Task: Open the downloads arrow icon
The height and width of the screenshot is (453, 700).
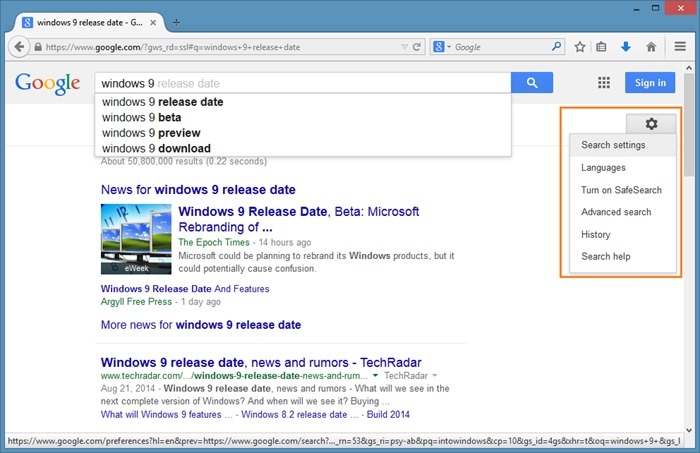Action: 626,46
